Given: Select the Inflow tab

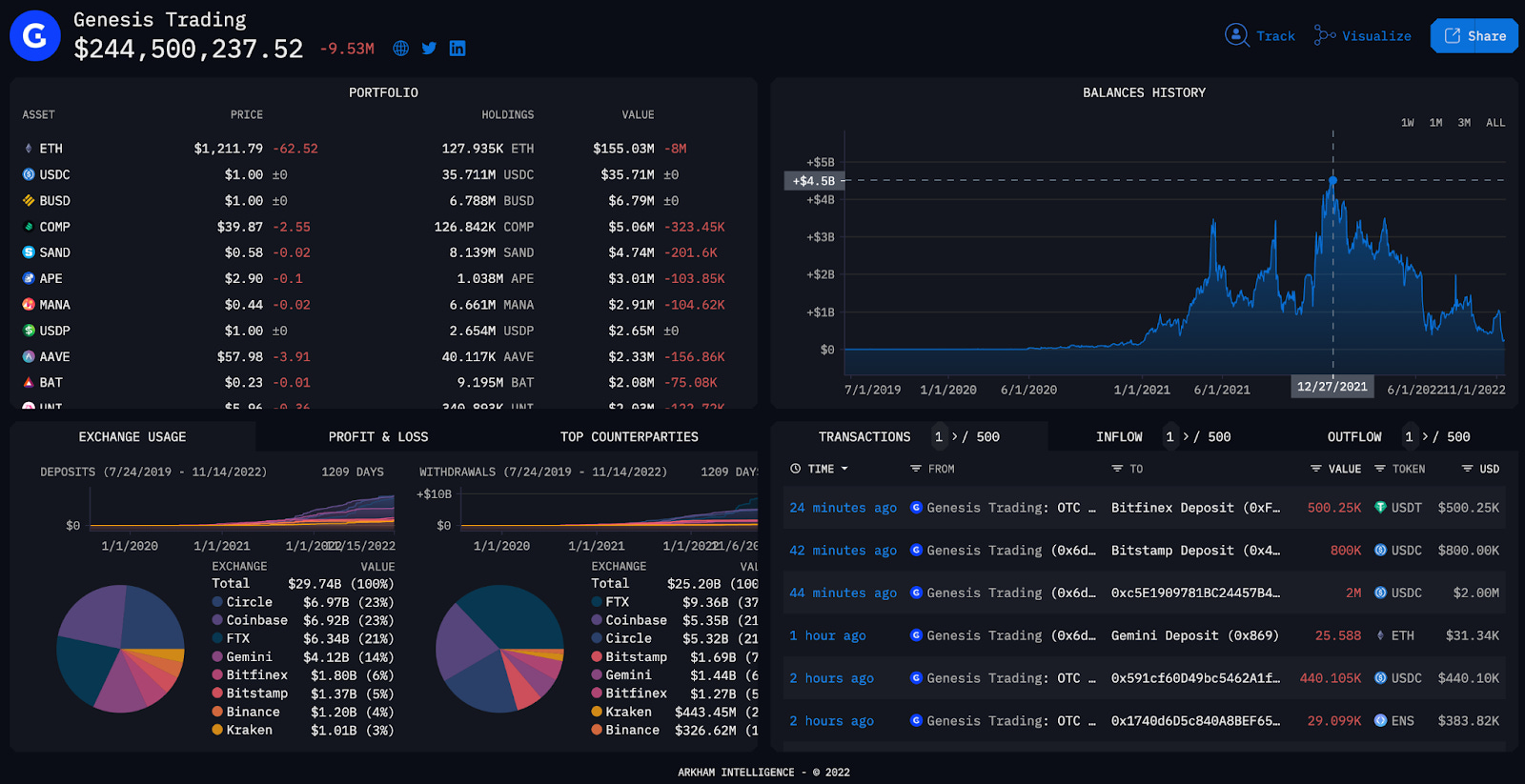Looking at the screenshot, I should click(1119, 436).
